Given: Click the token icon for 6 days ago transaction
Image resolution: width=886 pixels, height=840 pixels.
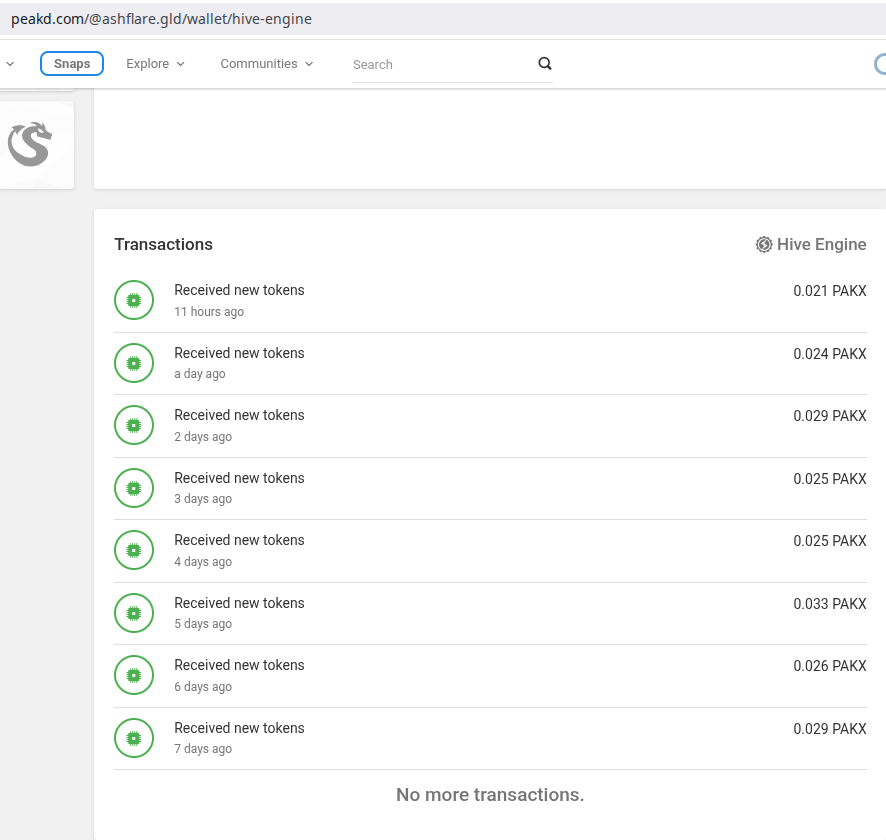Looking at the screenshot, I should [134, 675].
